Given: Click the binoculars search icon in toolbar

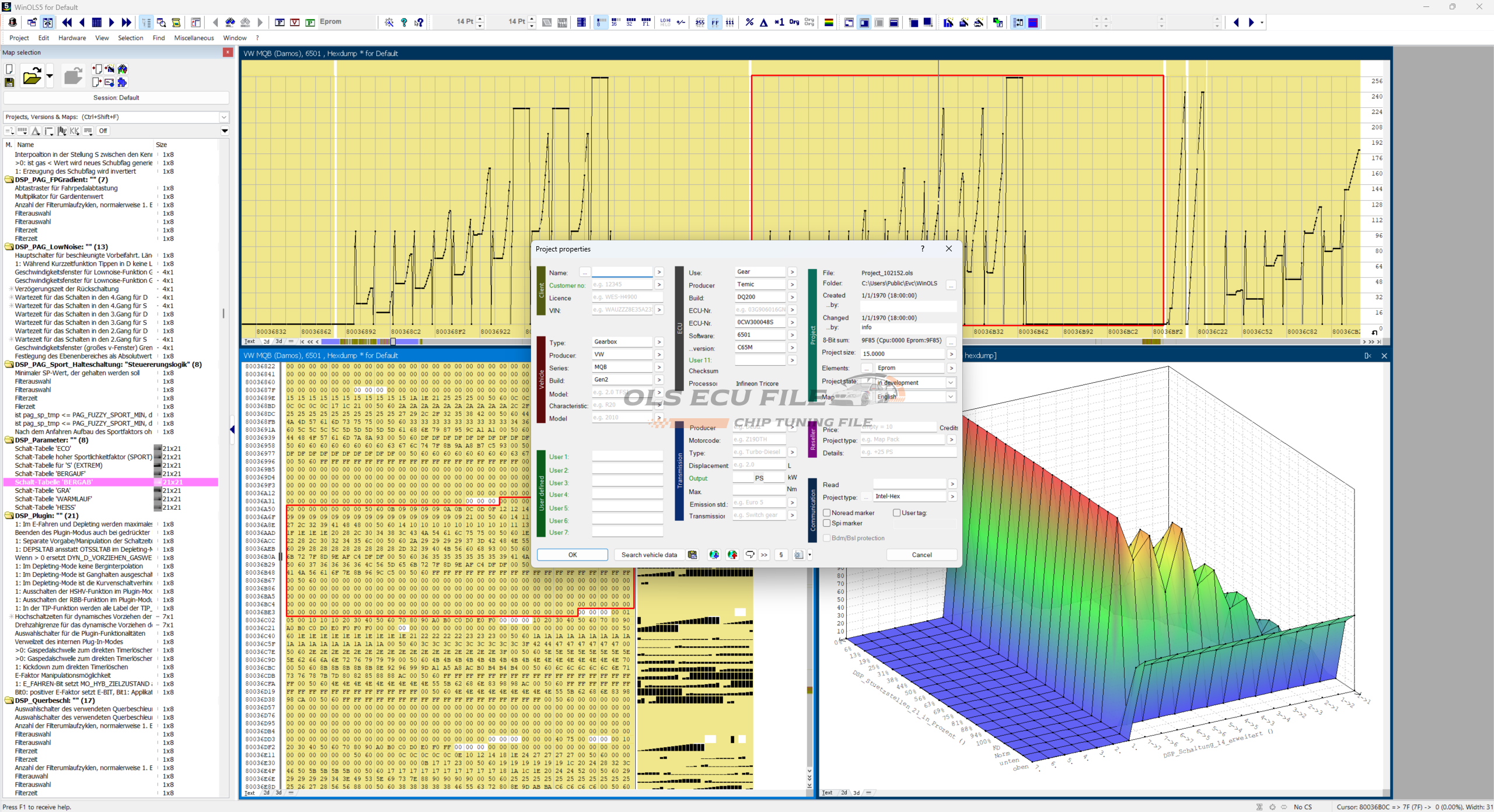Looking at the screenshot, I should tap(230, 22).
